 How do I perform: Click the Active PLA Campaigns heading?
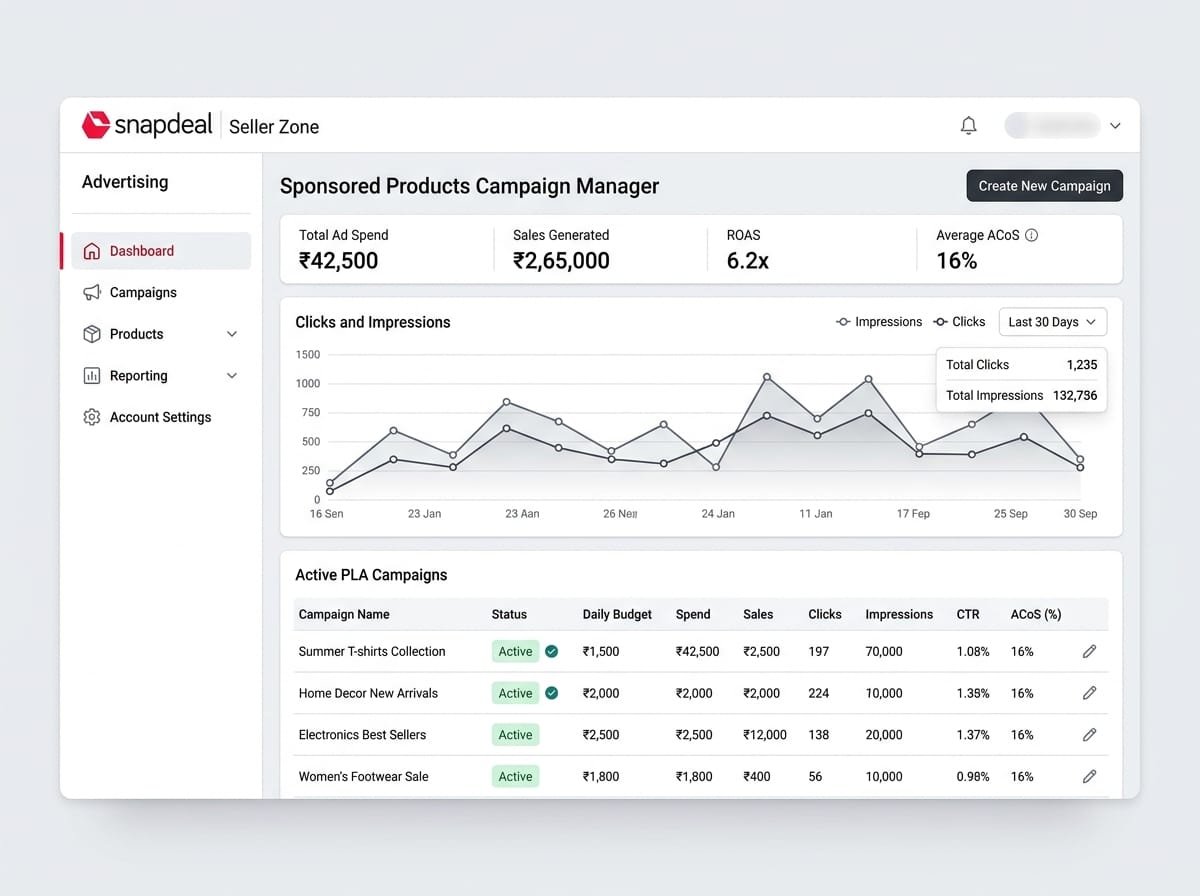371,575
